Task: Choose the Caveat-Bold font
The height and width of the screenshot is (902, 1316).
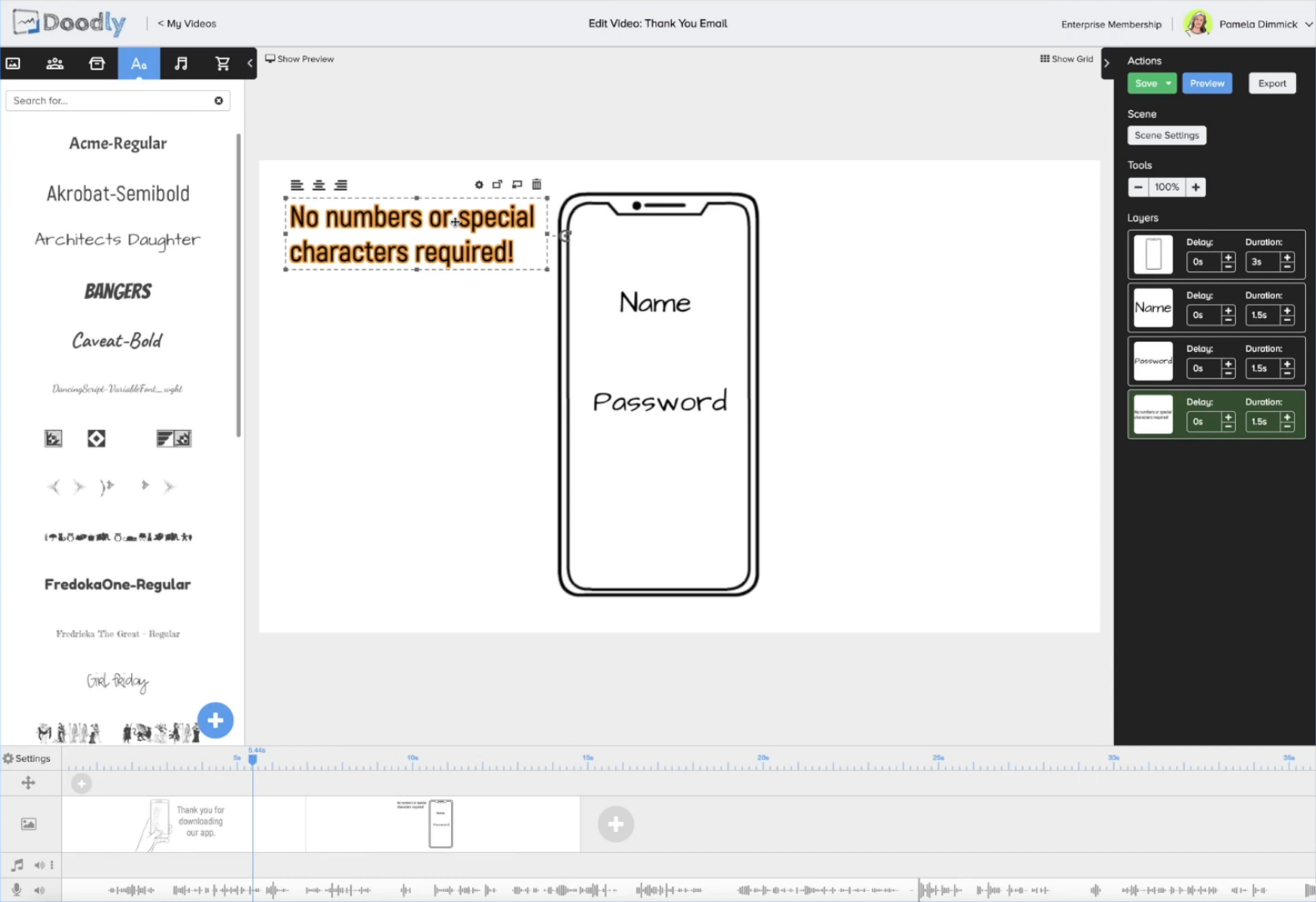Action: 118,341
